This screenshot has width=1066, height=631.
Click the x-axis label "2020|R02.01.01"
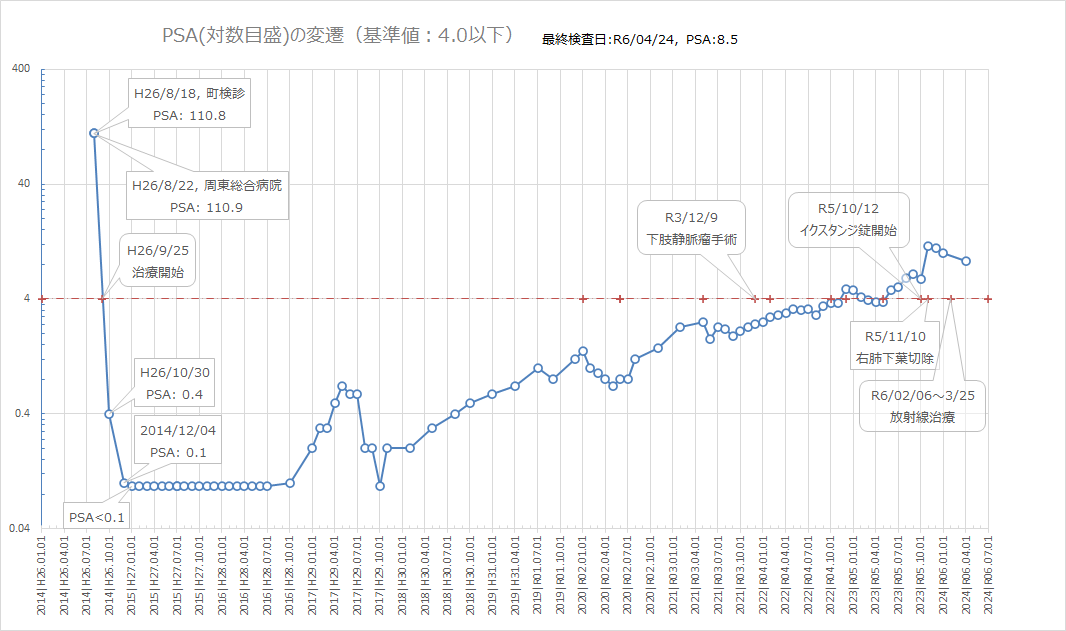pyautogui.click(x=583, y=575)
